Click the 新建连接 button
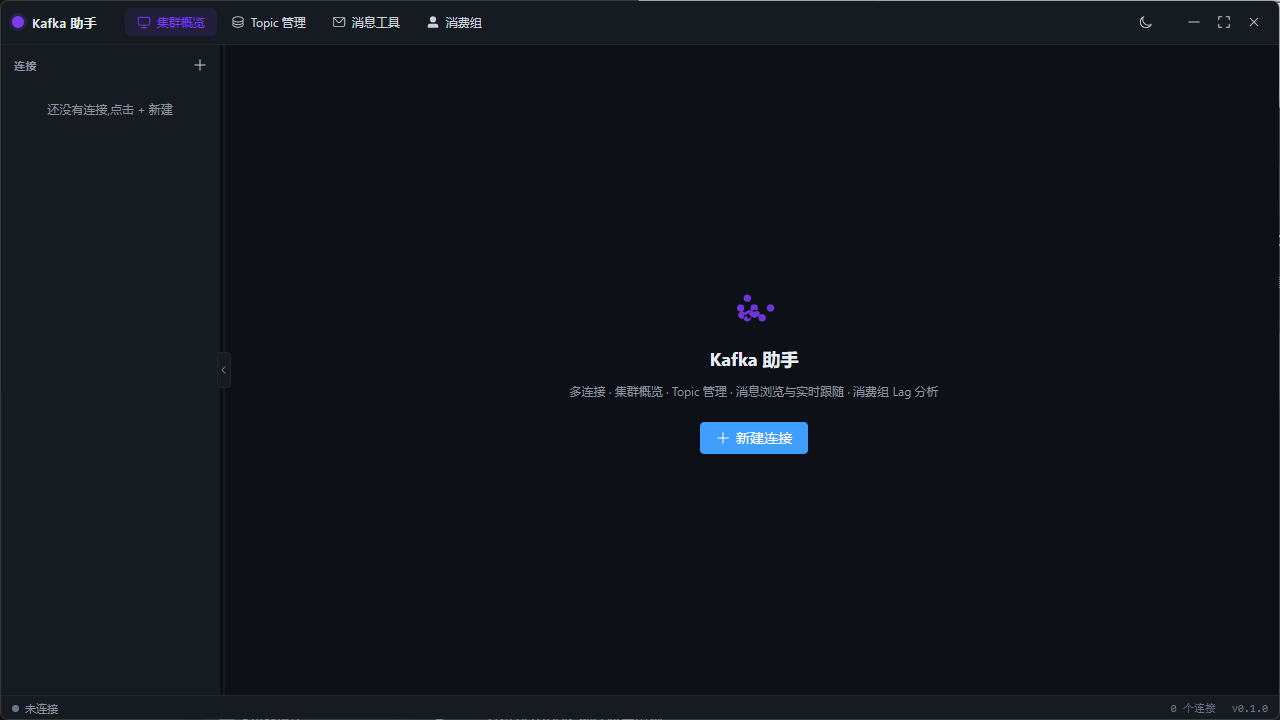Screen dimensions: 1280x720 pyautogui.click(x=754, y=438)
